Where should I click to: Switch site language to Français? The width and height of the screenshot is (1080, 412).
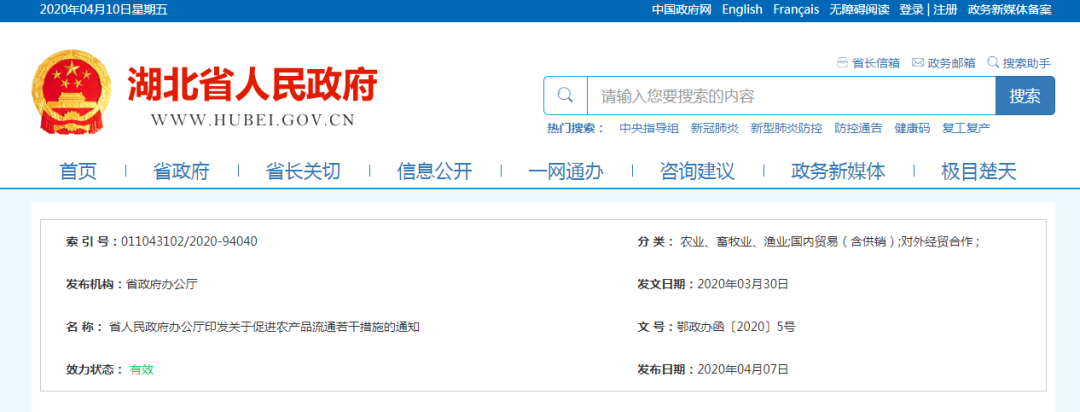pos(796,10)
